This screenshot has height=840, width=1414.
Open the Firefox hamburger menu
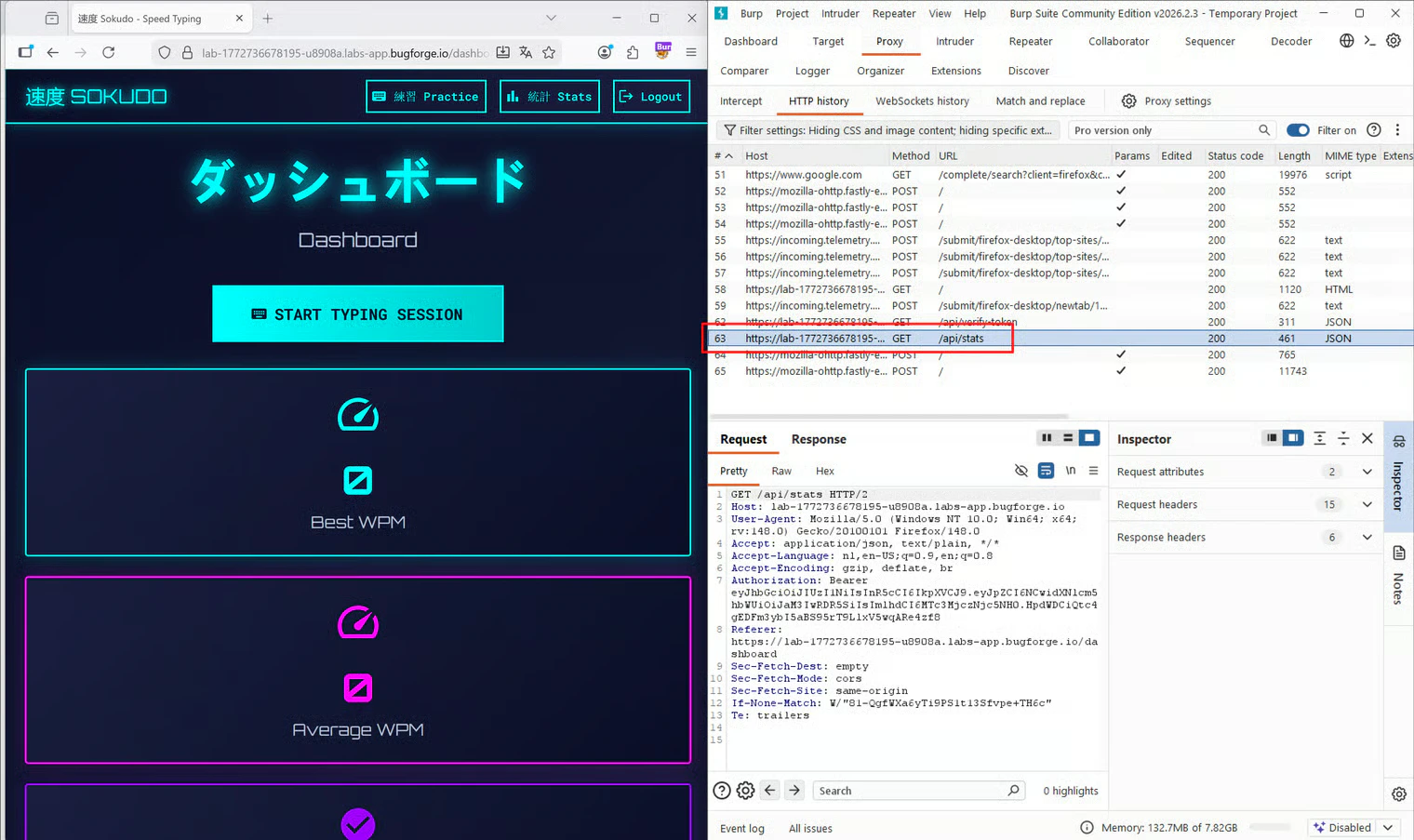tap(691, 53)
